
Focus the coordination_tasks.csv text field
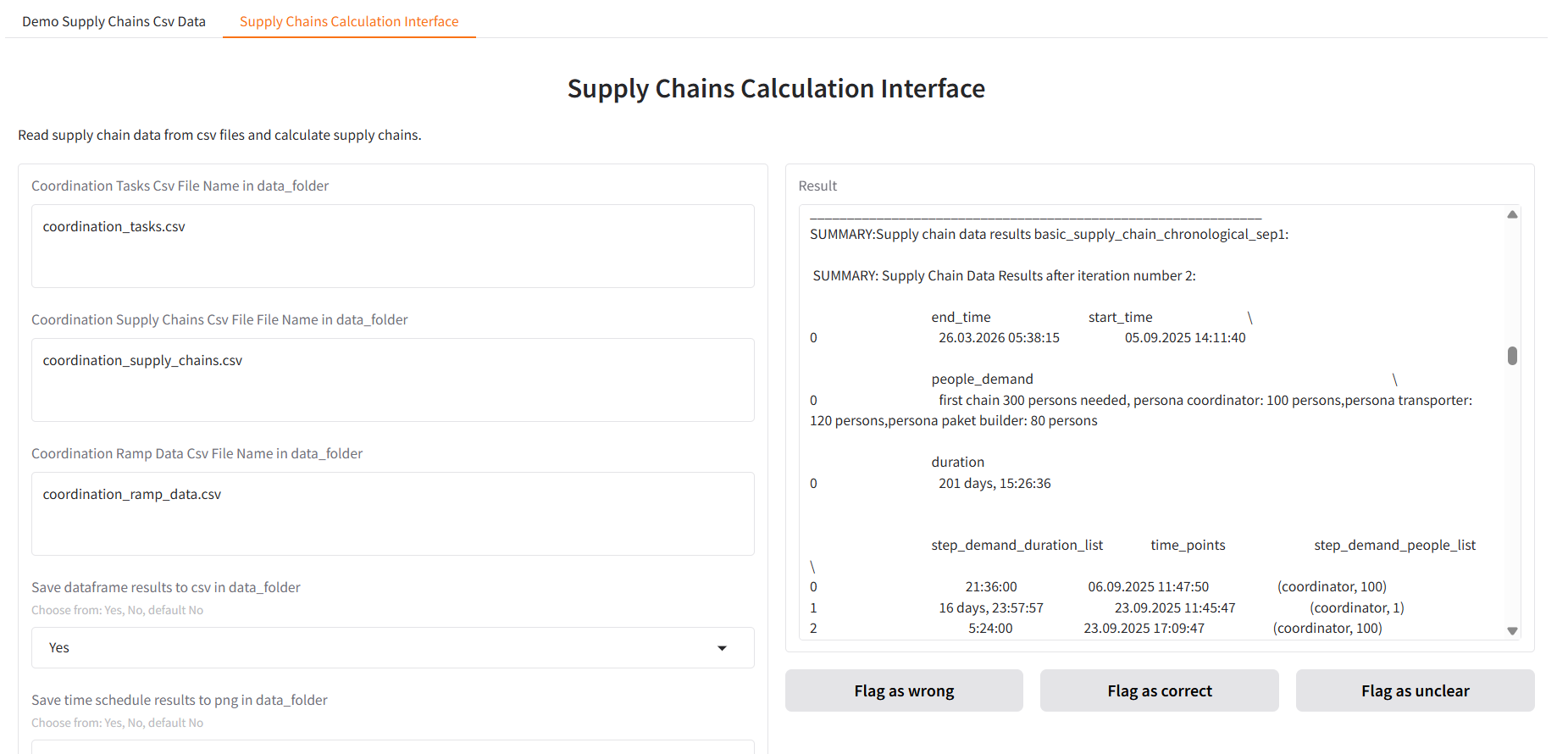[x=392, y=246]
